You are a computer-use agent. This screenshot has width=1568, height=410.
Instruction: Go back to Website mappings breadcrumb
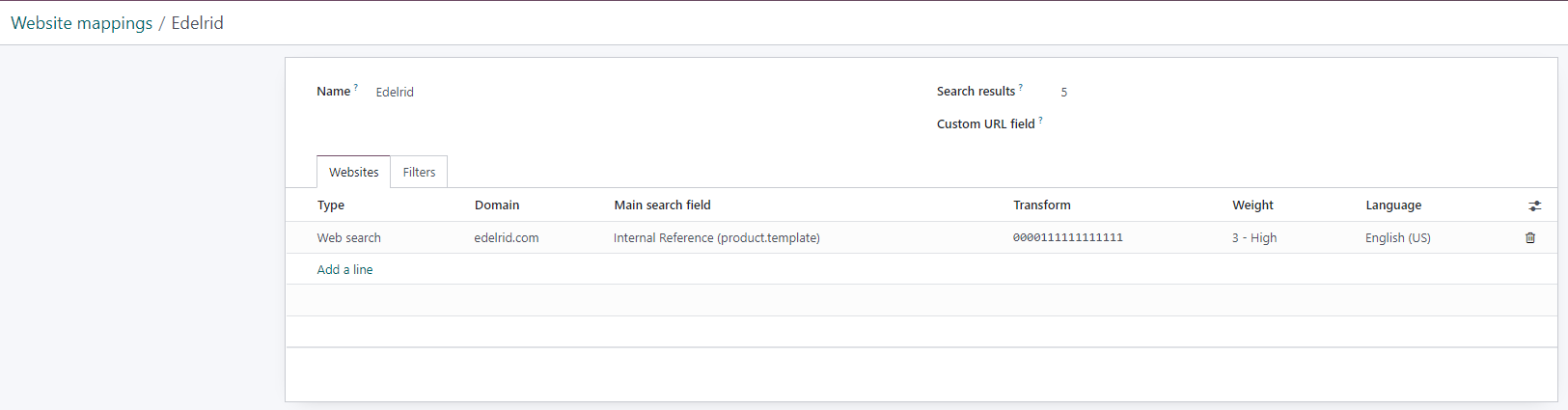coord(81,23)
